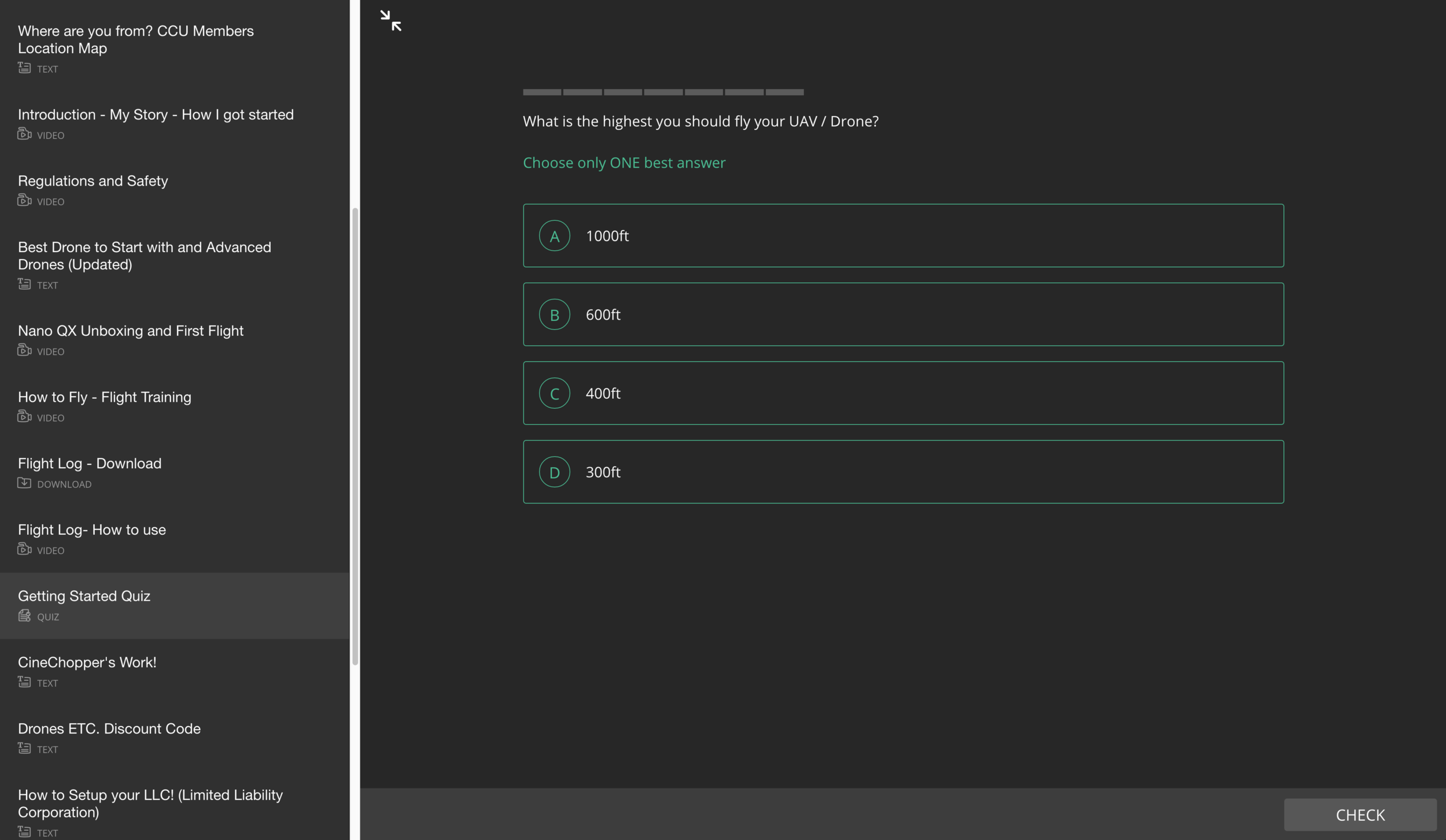Click text icon under How to Setup your LLC
Screen dimensions: 1446x840
click(x=24, y=831)
